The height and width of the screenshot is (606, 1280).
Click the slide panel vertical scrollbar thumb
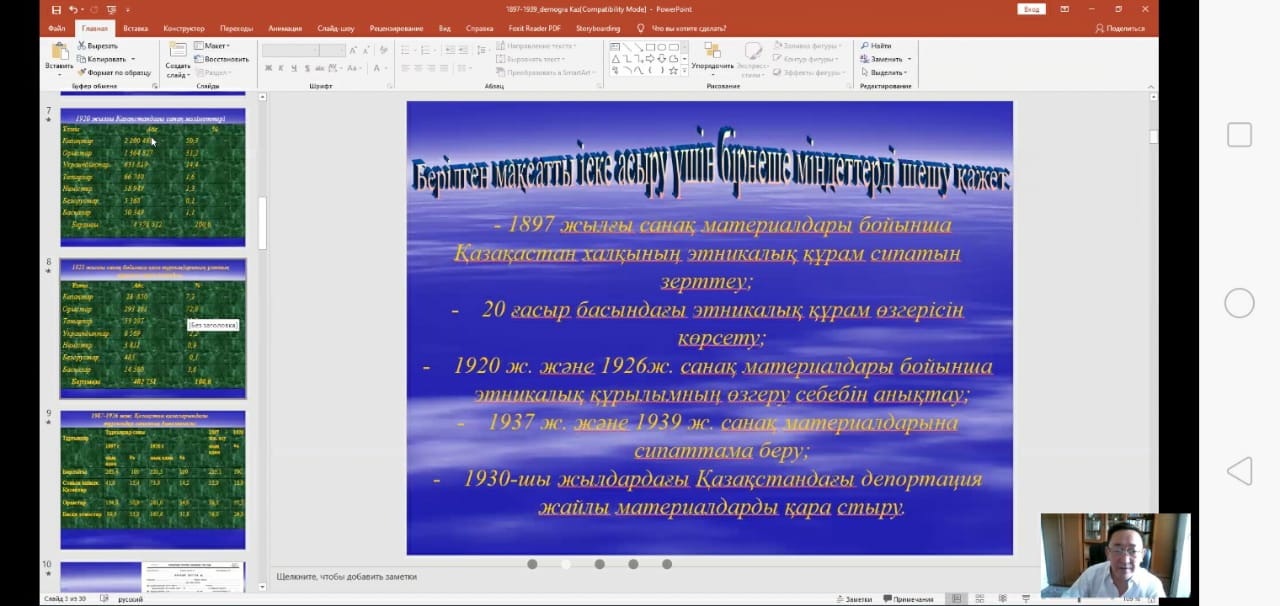point(263,222)
